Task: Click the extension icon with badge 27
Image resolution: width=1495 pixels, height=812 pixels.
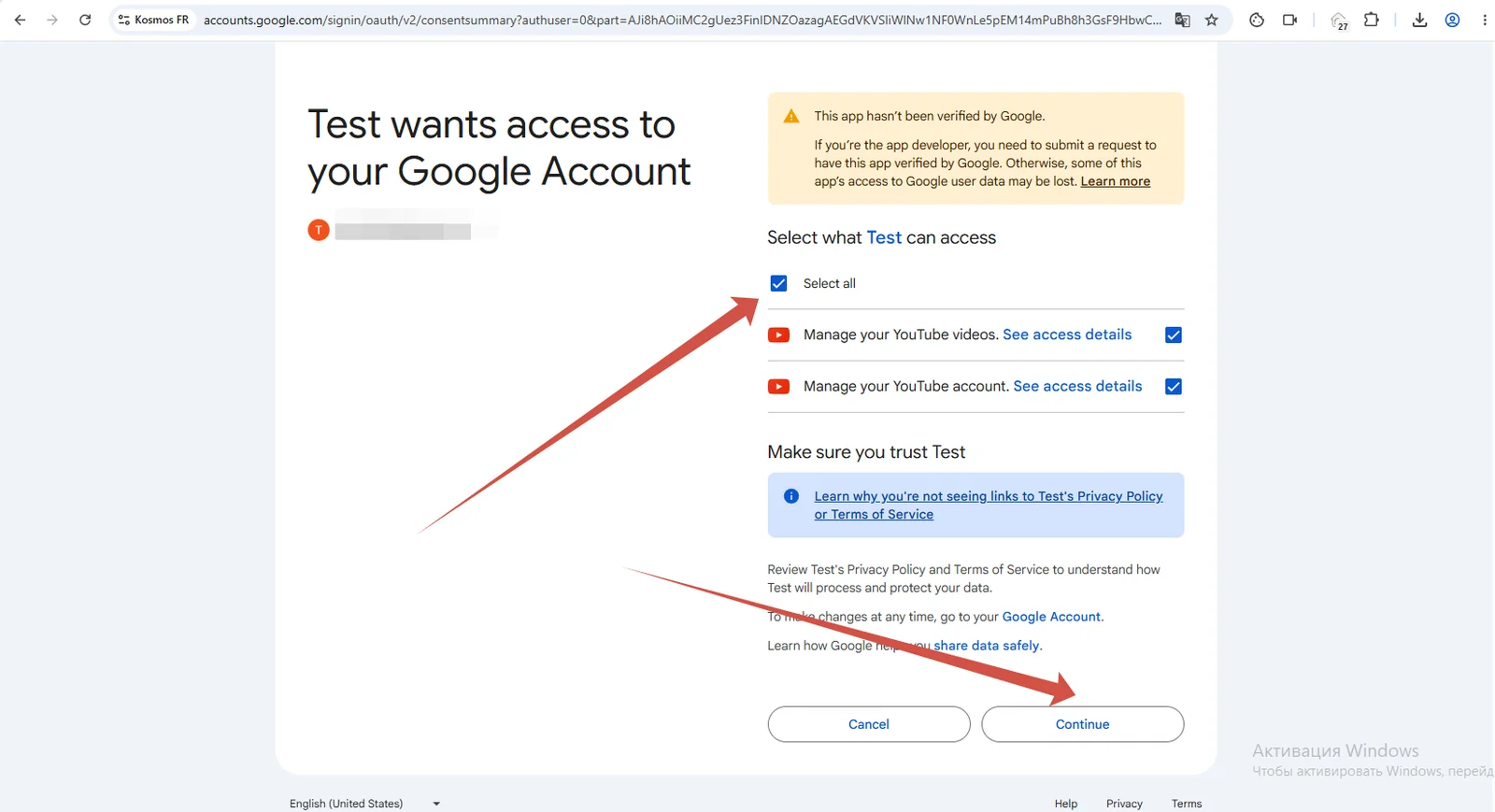Action: pos(1339,21)
